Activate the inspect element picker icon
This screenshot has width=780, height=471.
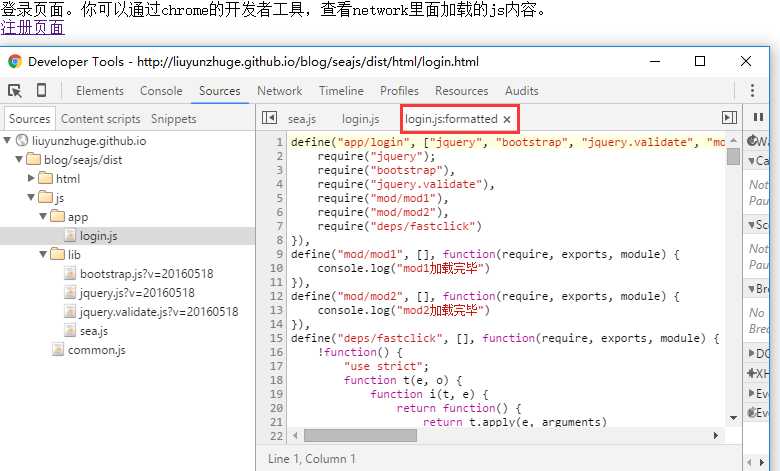[x=15, y=91]
